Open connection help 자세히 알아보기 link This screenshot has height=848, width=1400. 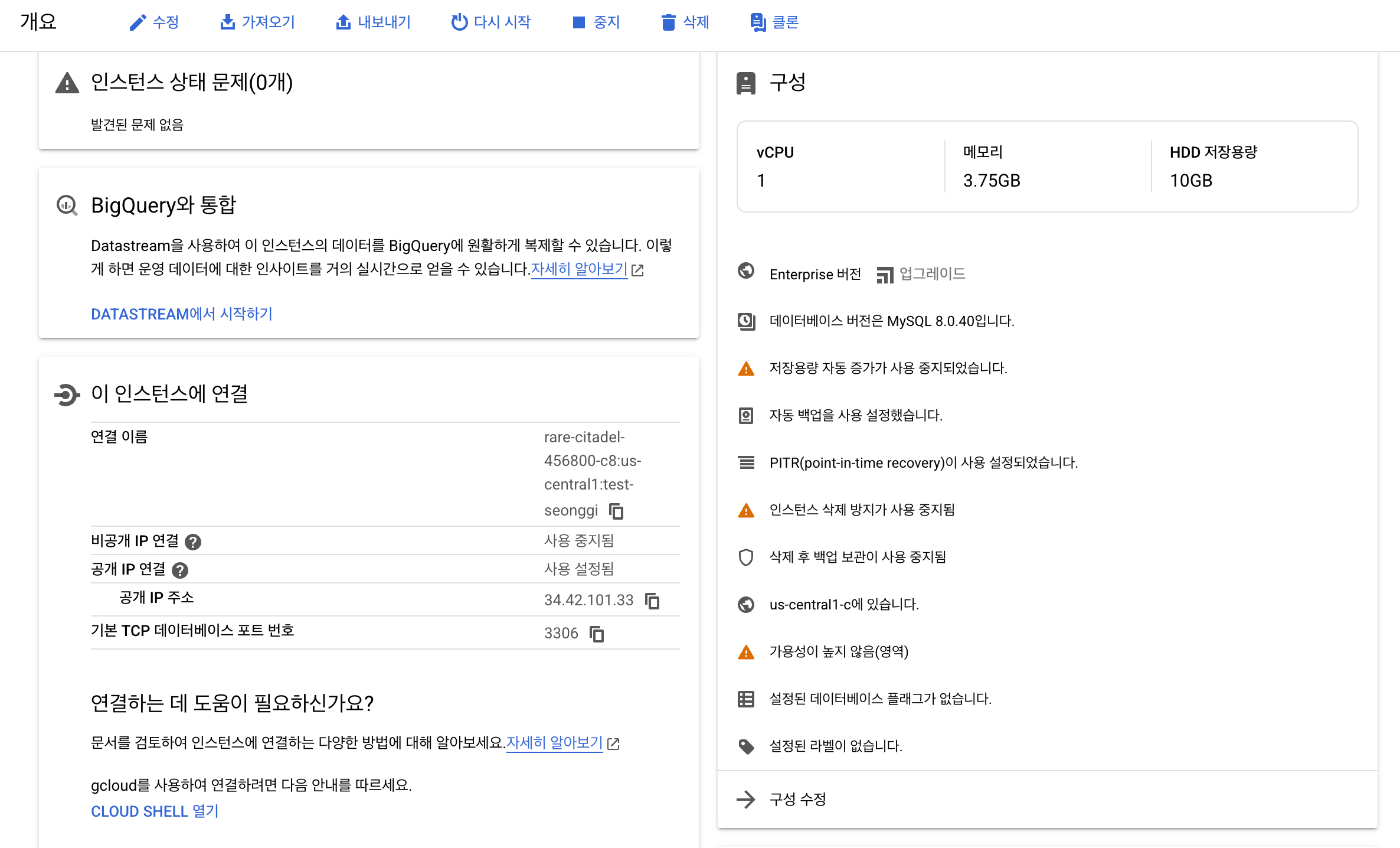pyautogui.click(x=554, y=742)
